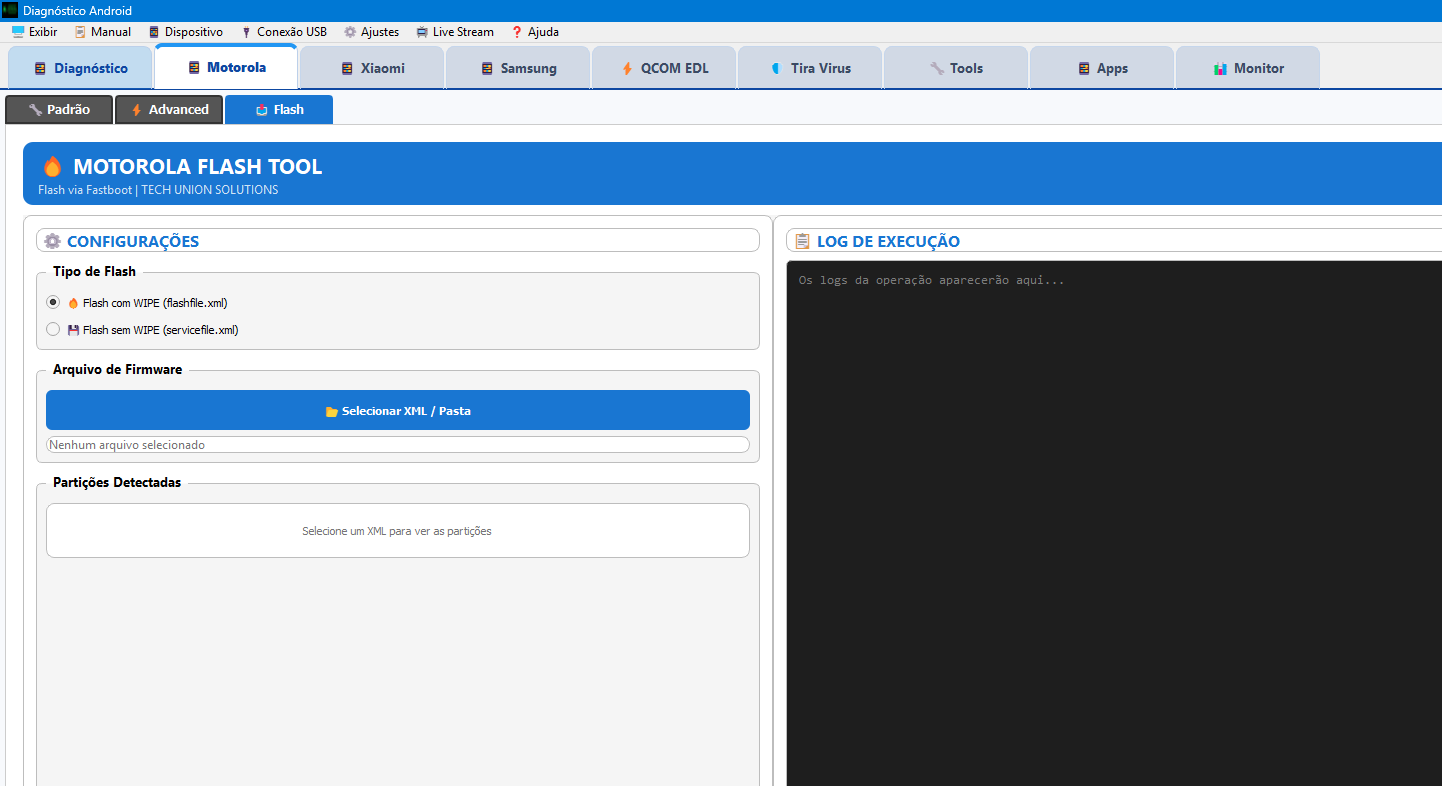Screen dimensions: 1442x786
Task: Select the Motorola tab
Action: tap(226, 67)
